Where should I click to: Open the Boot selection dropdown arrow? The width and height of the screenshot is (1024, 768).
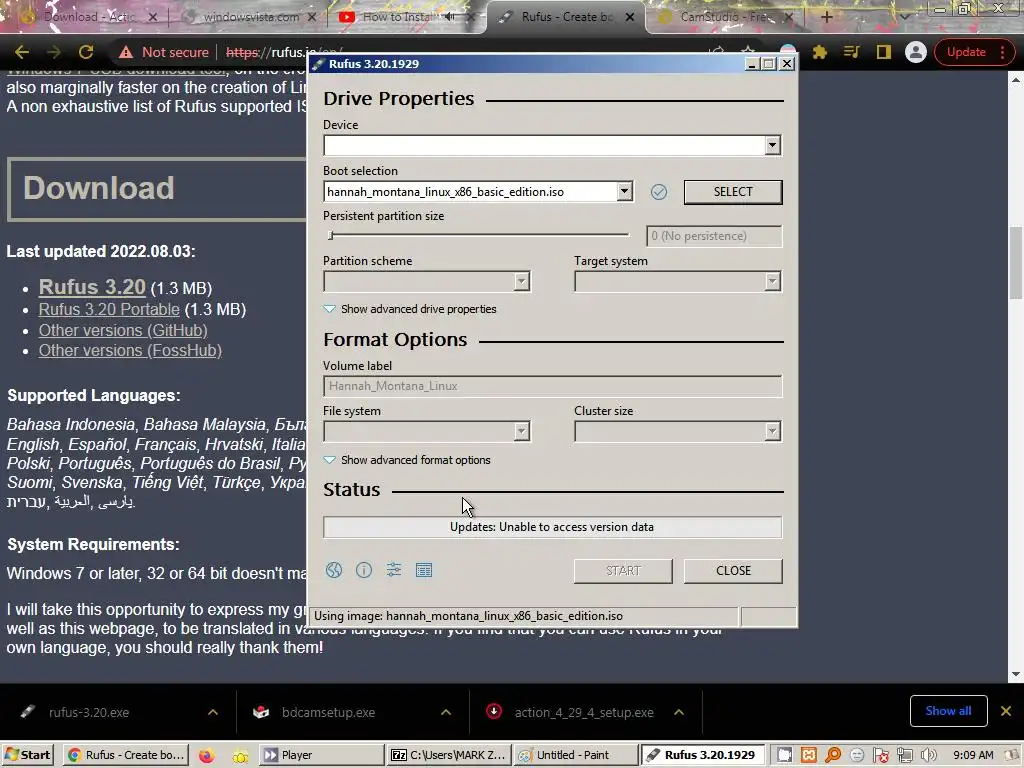point(624,191)
